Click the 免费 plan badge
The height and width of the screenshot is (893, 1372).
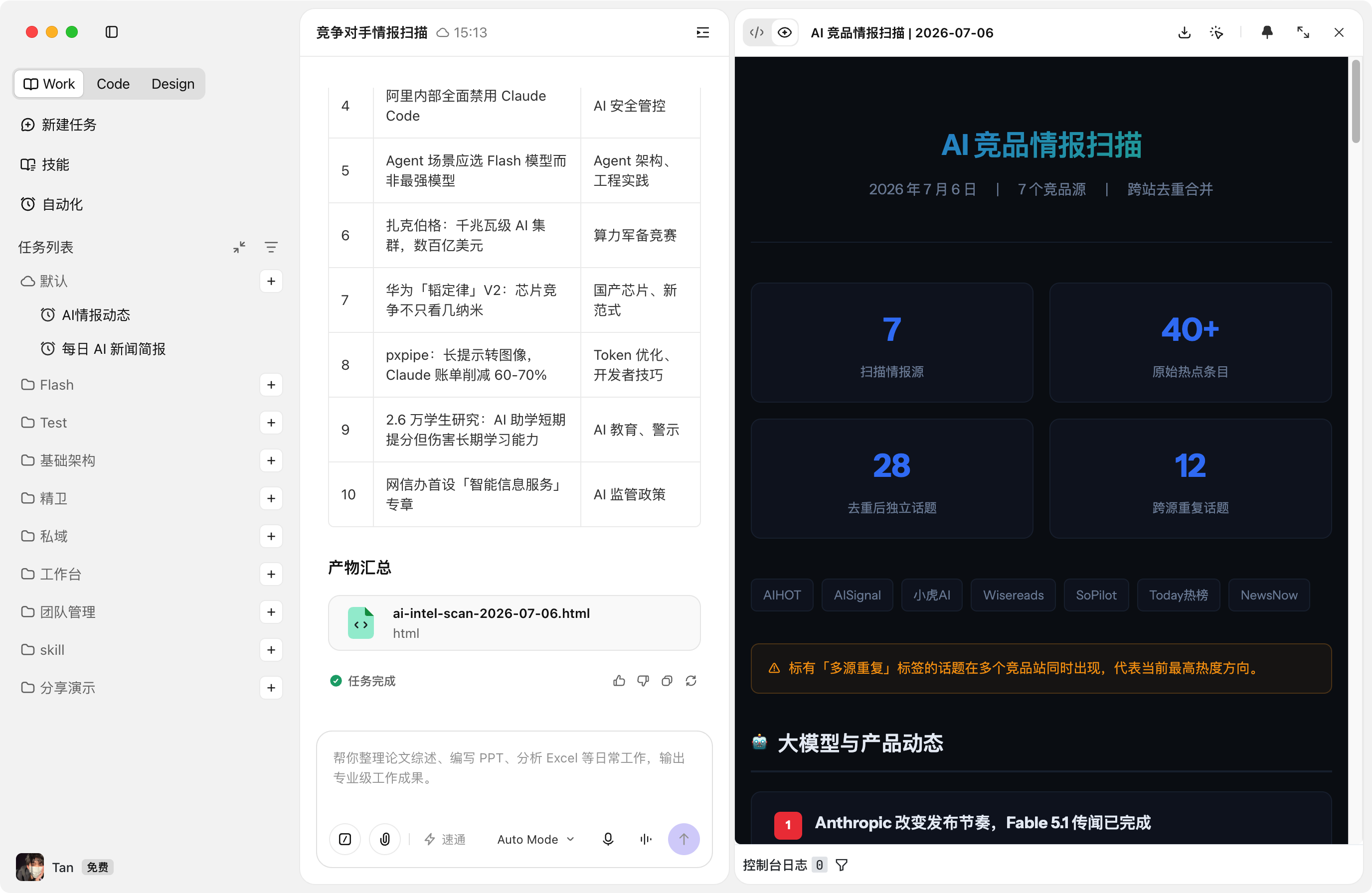click(97, 867)
